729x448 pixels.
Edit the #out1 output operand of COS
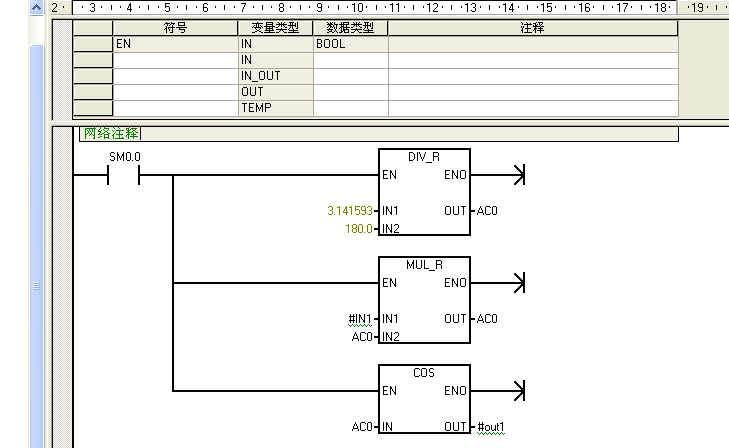point(491,427)
